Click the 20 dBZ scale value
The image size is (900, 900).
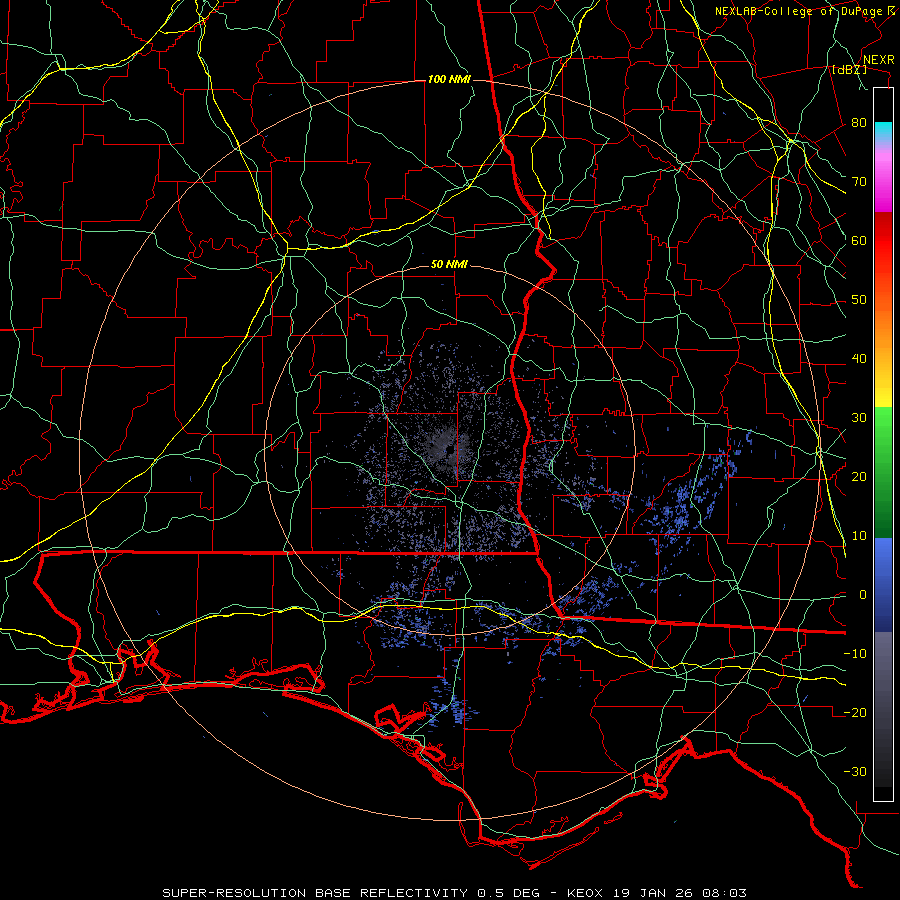[859, 477]
